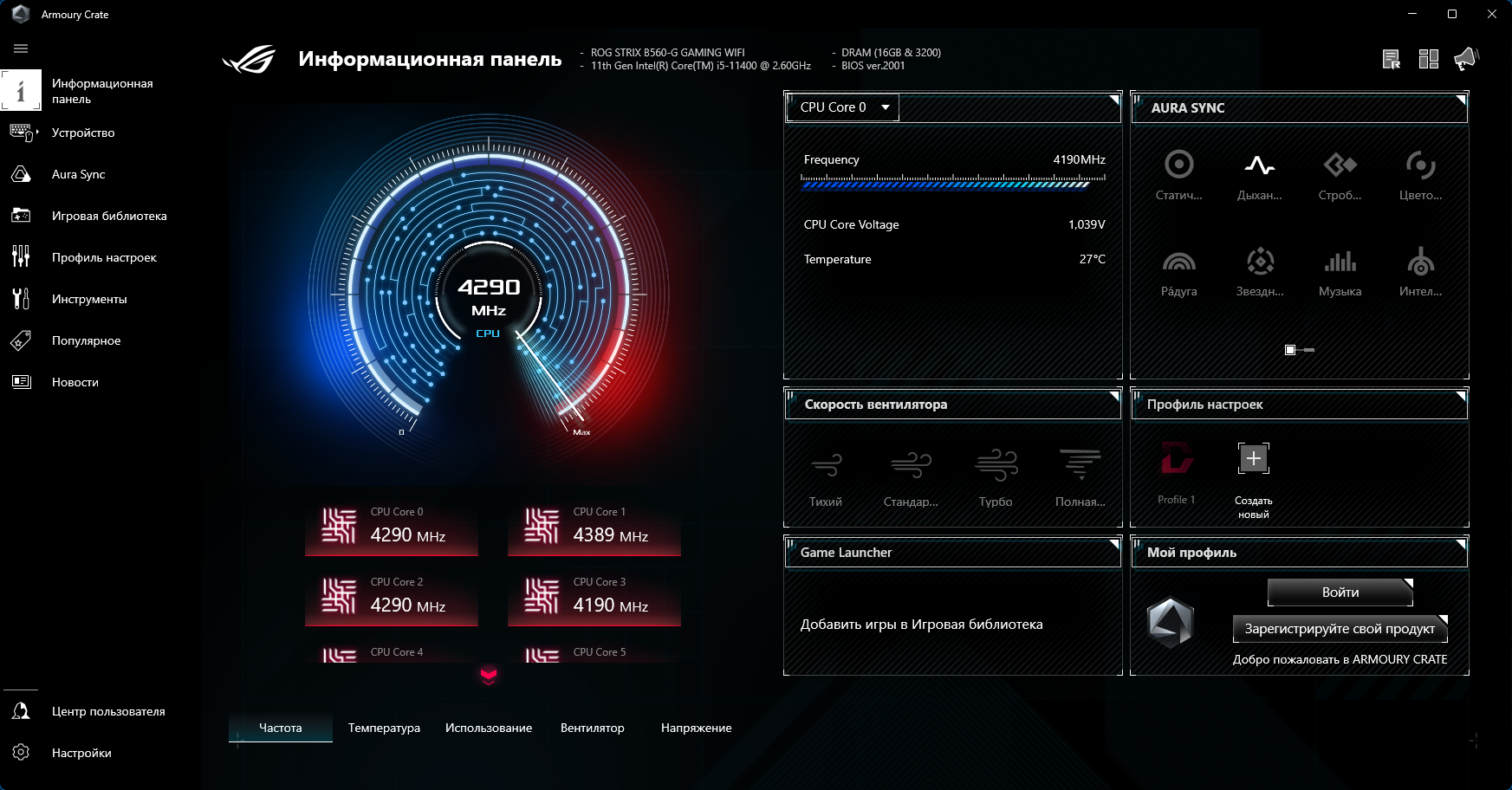Image resolution: width=1512 pixels, height=790 pixels.
Task: Click the DRAM (16GB & 3200) text
Action: click(x=892, y=53)
